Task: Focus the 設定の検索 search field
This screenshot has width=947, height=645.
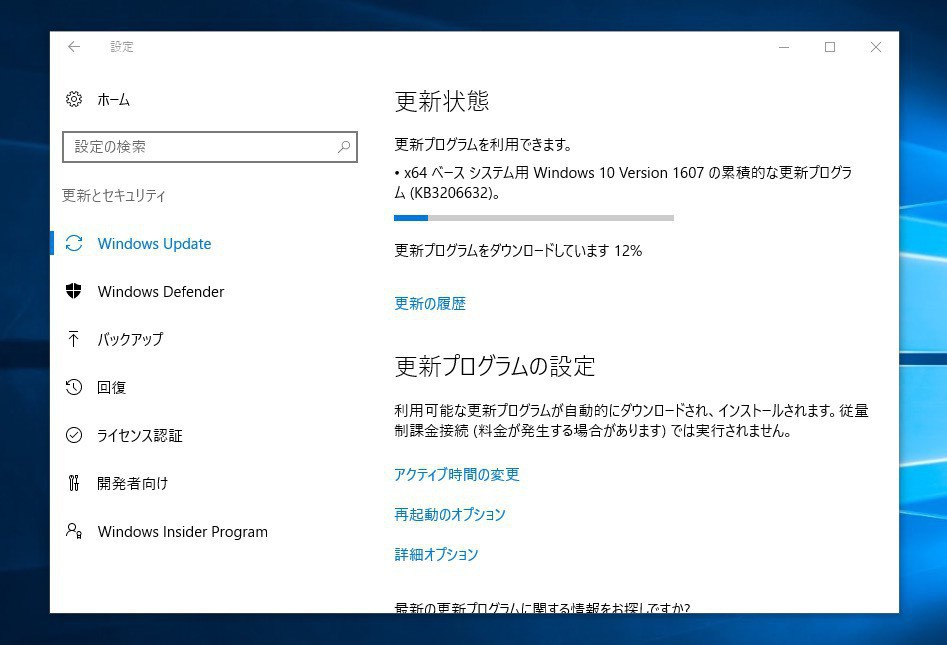Action: point(210,147)
